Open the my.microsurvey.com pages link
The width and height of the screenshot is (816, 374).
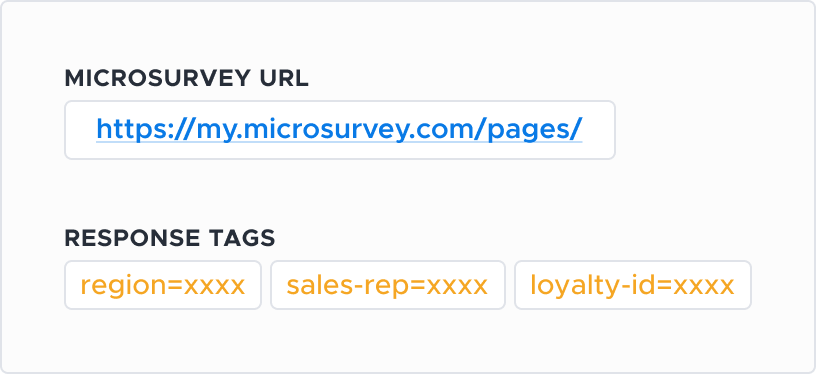tap(339, 129)
